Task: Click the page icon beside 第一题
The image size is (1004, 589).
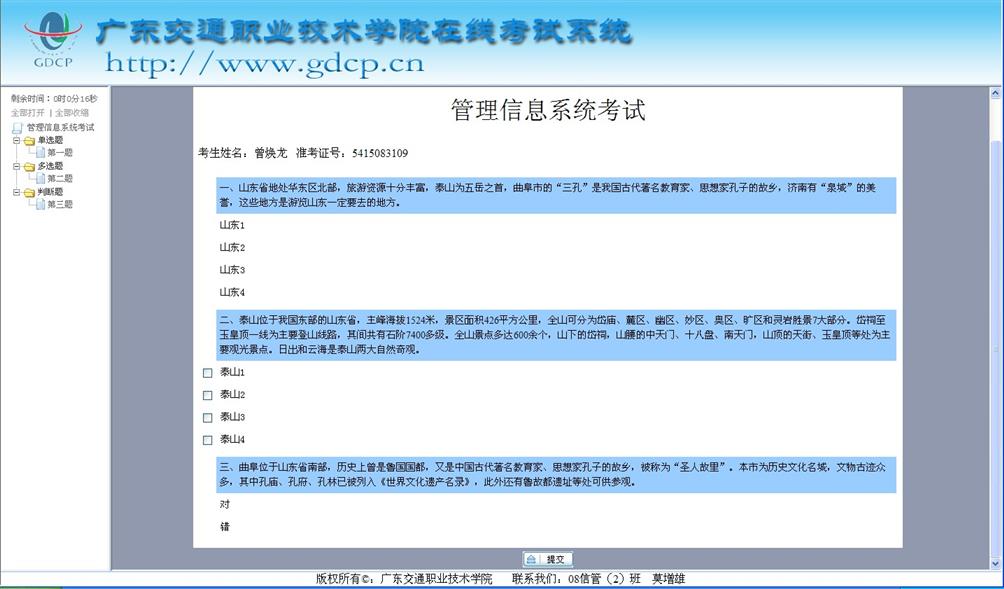Action: click(x=40, y=152)
